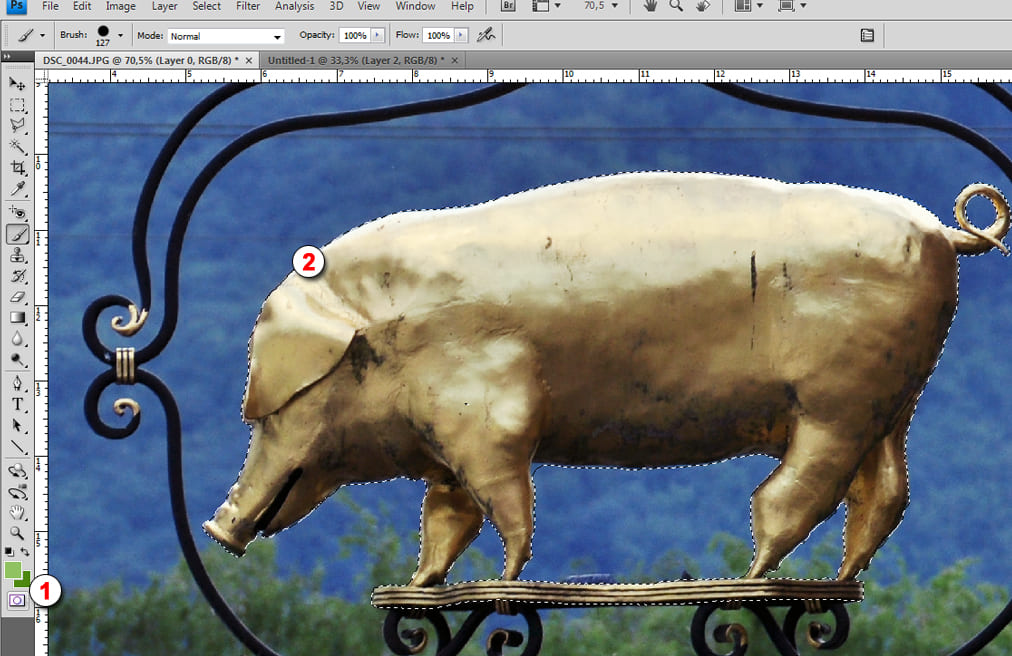The width and height of the screenshot is (1012, 656).
Task: Enable the Airbrush option
Action: (486, 35)
